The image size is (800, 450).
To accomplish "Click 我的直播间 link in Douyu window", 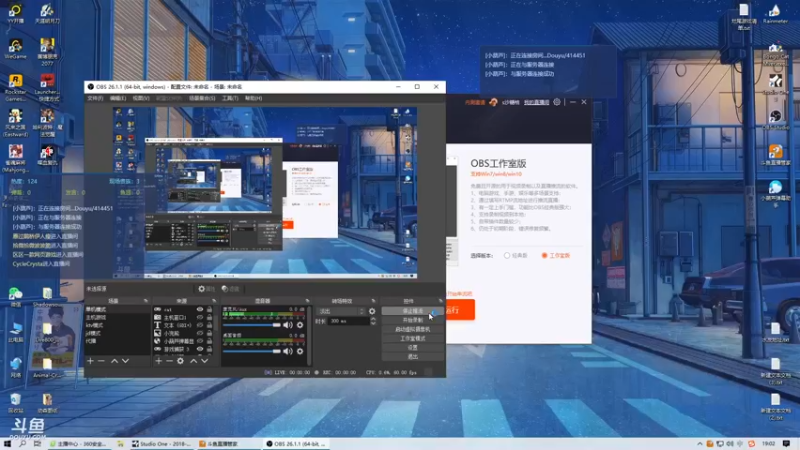I will pyautogui.click(x=536, y=102).
